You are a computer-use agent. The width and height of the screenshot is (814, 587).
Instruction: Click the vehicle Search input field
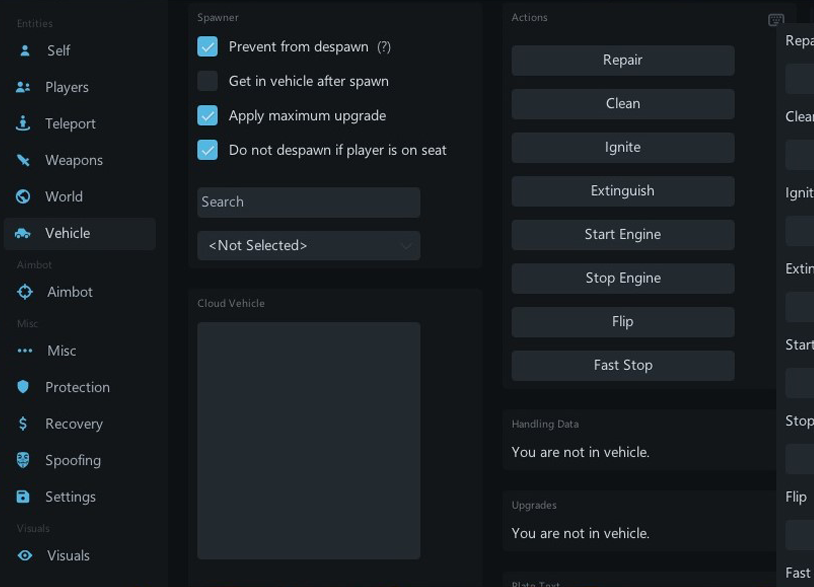tap(308, 202)
